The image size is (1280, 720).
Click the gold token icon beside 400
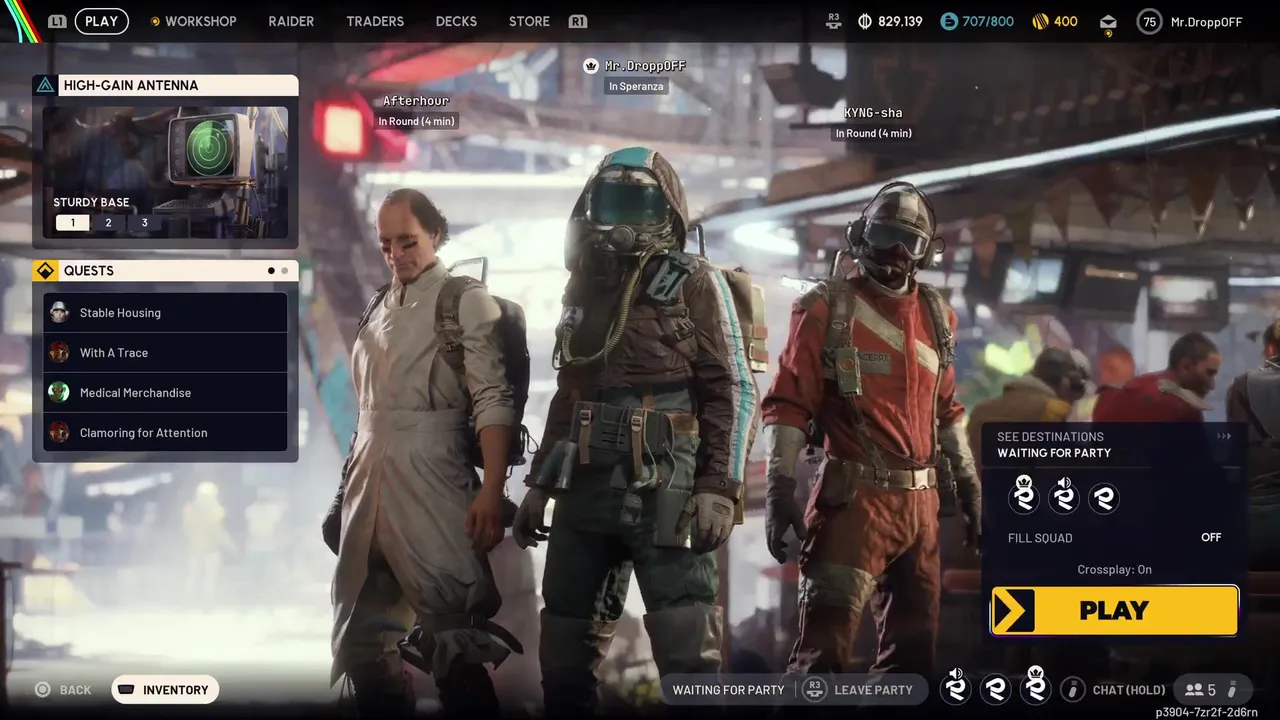tap(1040, 21)
